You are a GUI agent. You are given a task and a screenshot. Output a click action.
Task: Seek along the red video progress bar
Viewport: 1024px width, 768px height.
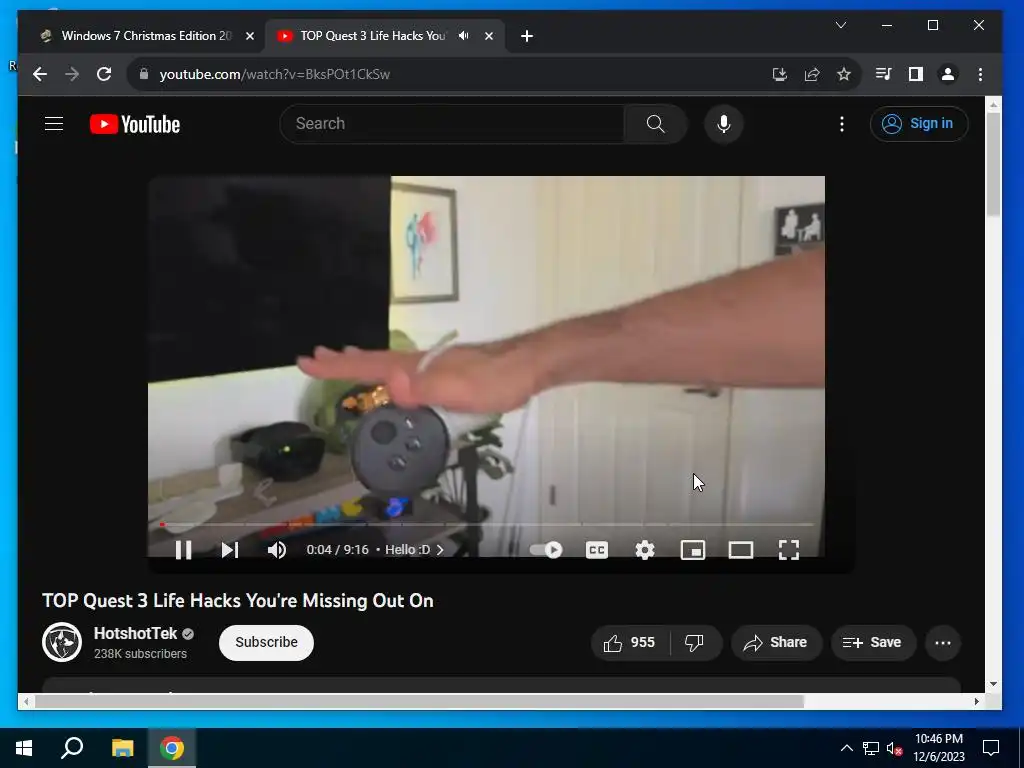click(x=487, y=524)
